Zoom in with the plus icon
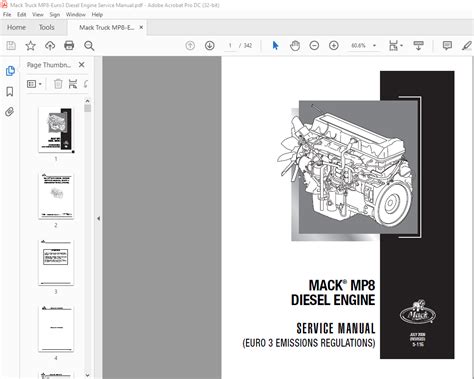The width and height of the screenshot is (474, 379). click(x=334, y=45)
